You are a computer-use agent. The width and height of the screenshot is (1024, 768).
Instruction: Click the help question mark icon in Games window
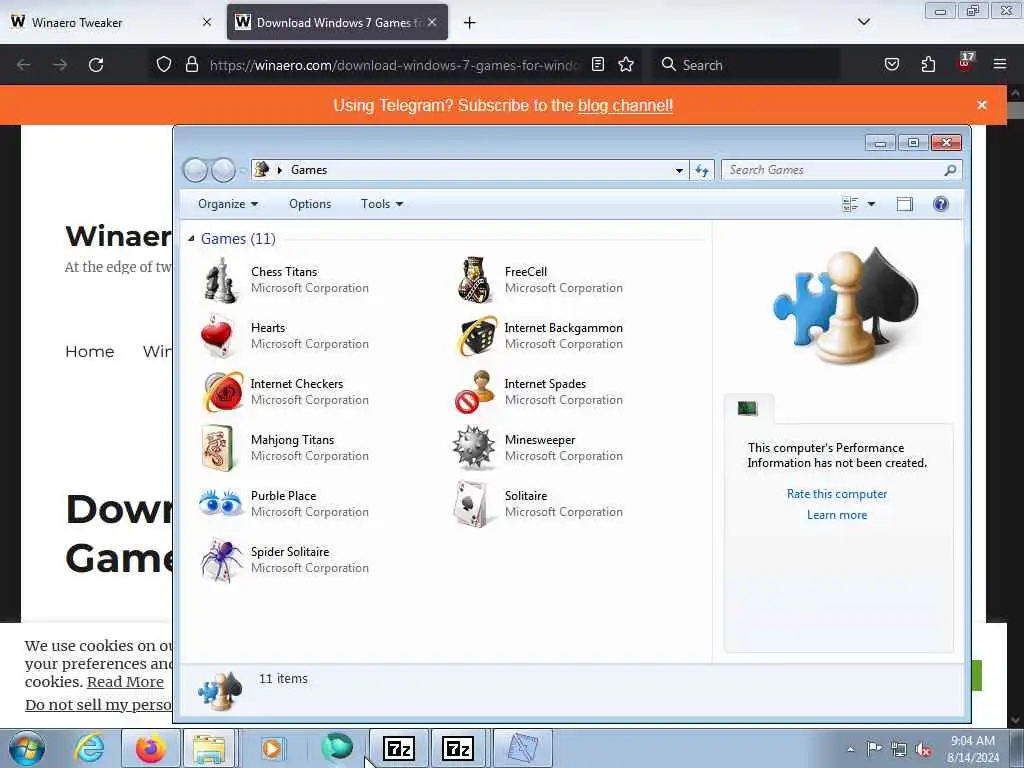(x=940, y=204)
